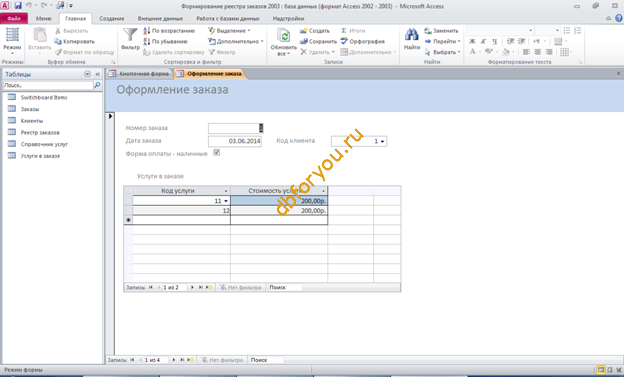Click the subform Поиск search box
Image resolution: width=624 pixels, height=377 pixels.
pos(285,287)
